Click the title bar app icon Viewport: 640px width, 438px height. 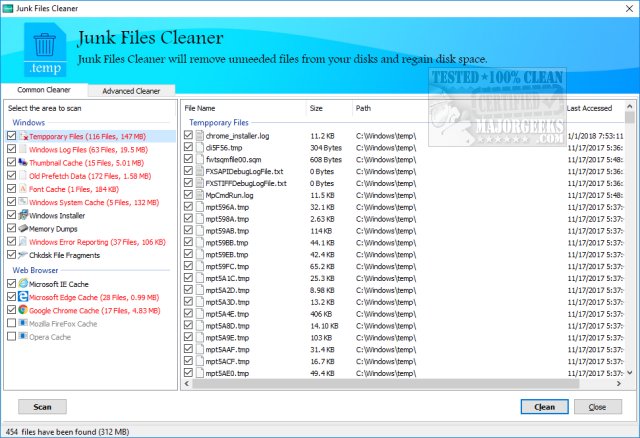pyautogui.click(x=7, y=8)
